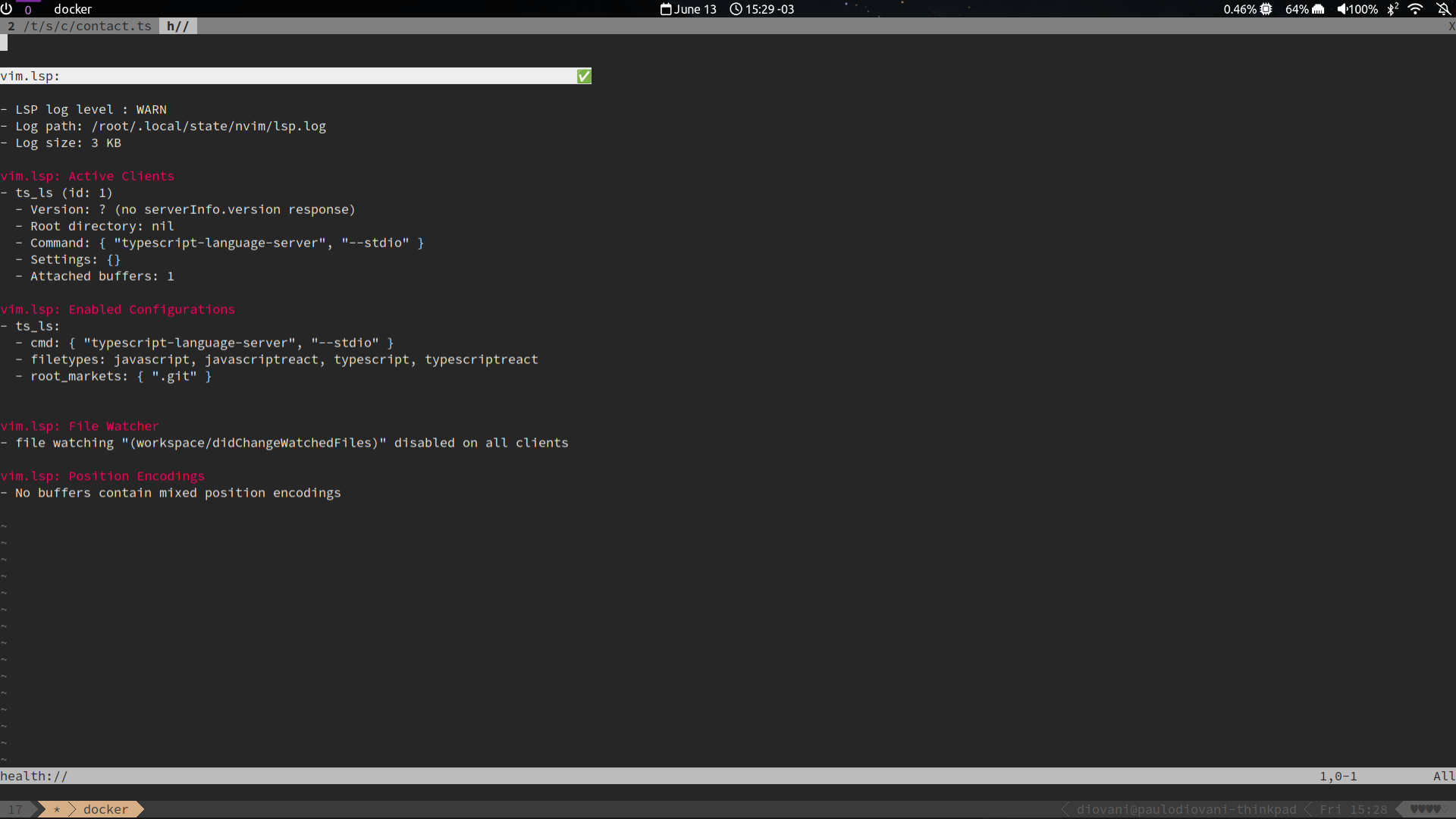Click the 'vim.lsp: Enabled Configurations' heading
Screen dimensions: 1456x819
click(x=118, y=309)
